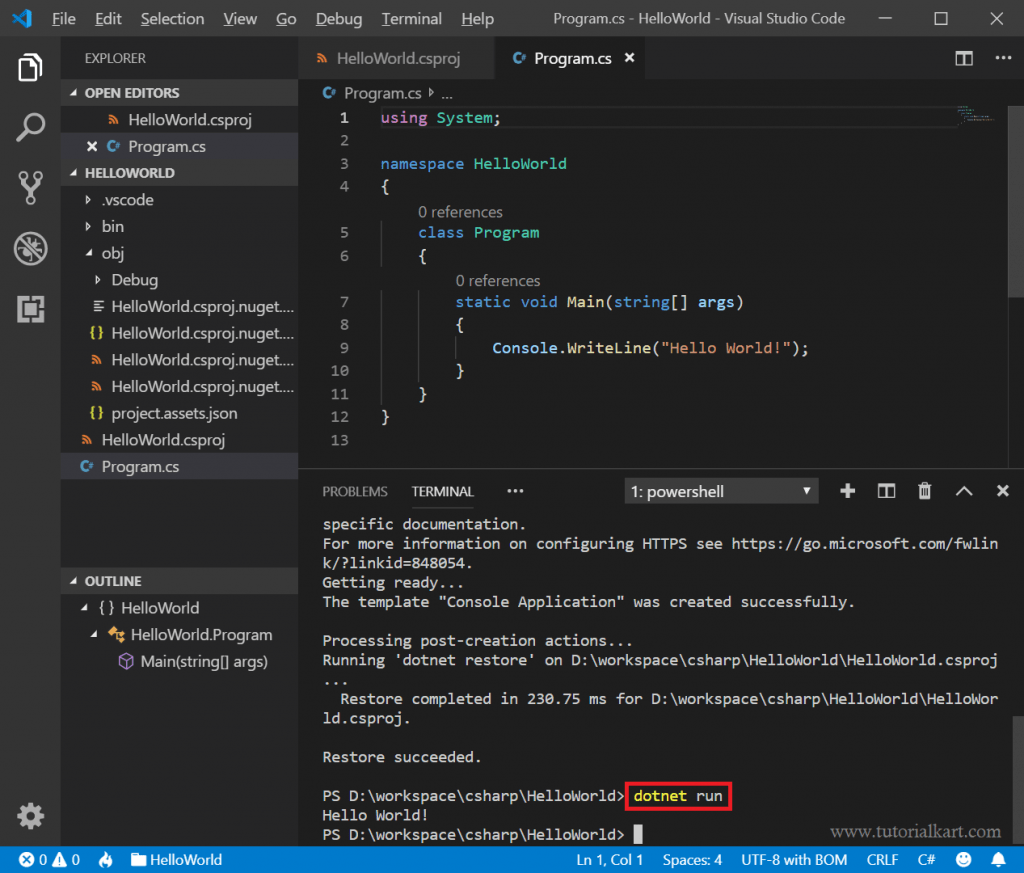
Task: Open the Explorer view in the activity bar
Action: click(x=29, y=67)
